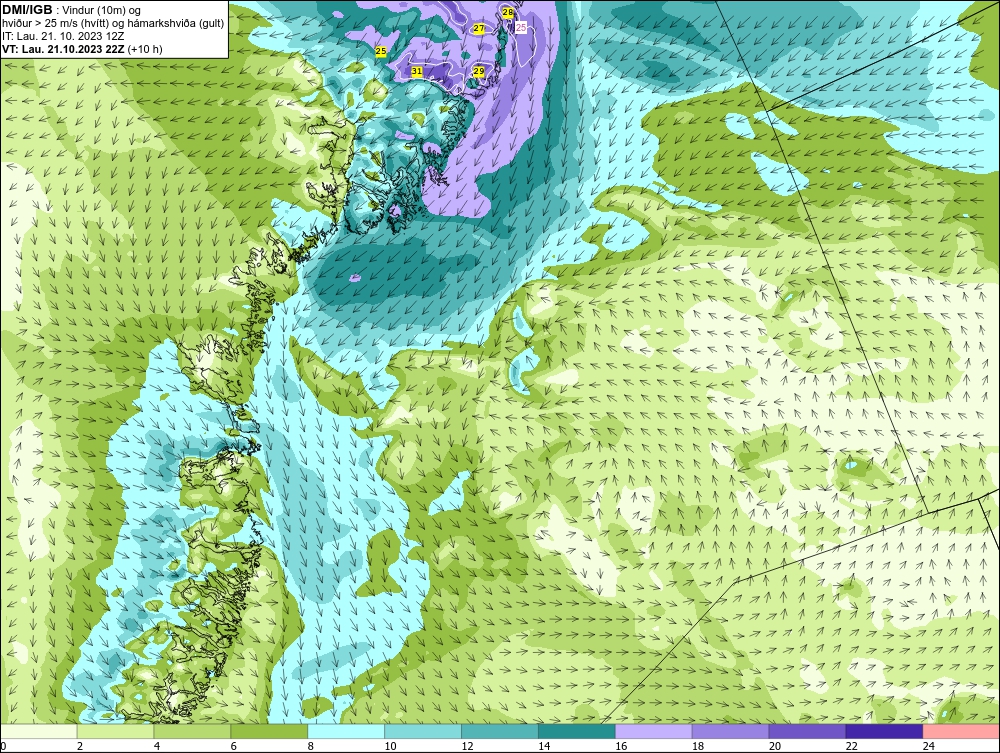Pick the 2–4 m/s light yellow-green swatch
Image resolution: width=1000 pixels, height=753 pixels.
115,731
